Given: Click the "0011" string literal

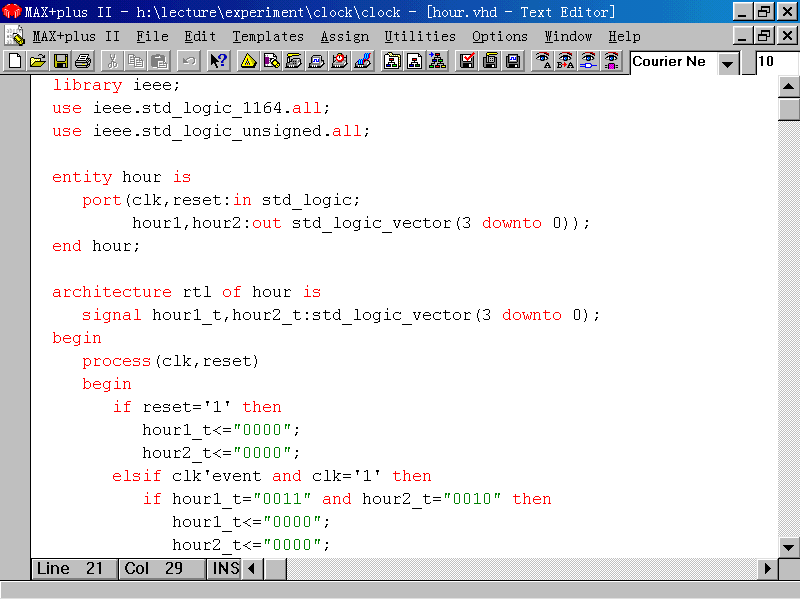Looking at the screenshot, I should tap(282, 499).
